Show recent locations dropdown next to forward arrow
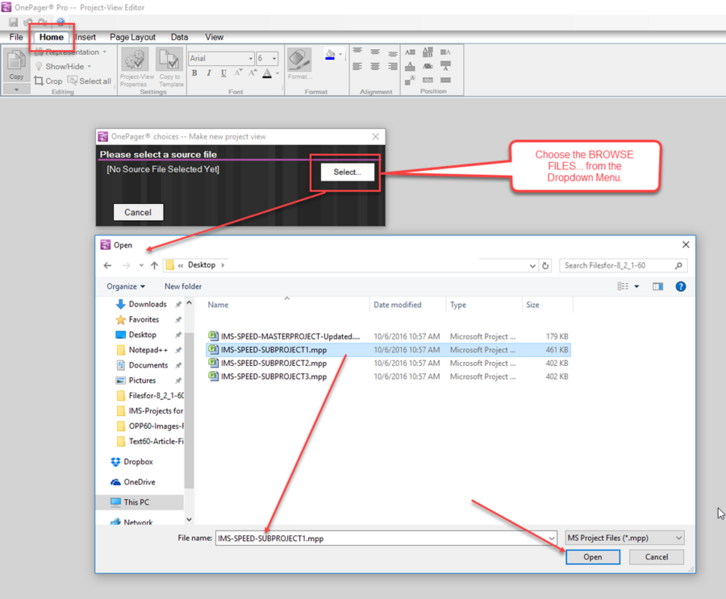The image size is (726, 599). [x=141, y=265]
